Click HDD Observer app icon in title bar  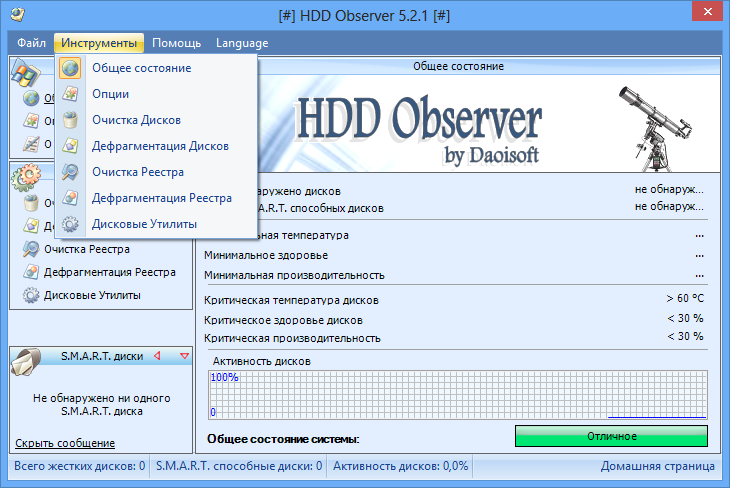(x=17, y=14)
